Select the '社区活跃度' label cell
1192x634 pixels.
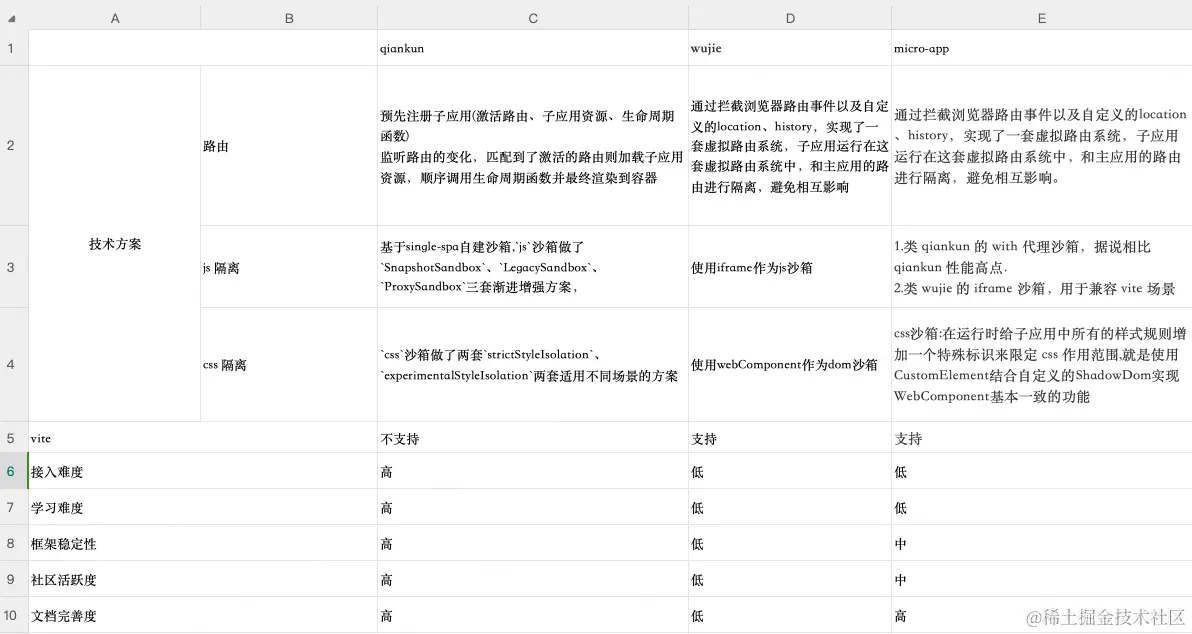point(203,579)
